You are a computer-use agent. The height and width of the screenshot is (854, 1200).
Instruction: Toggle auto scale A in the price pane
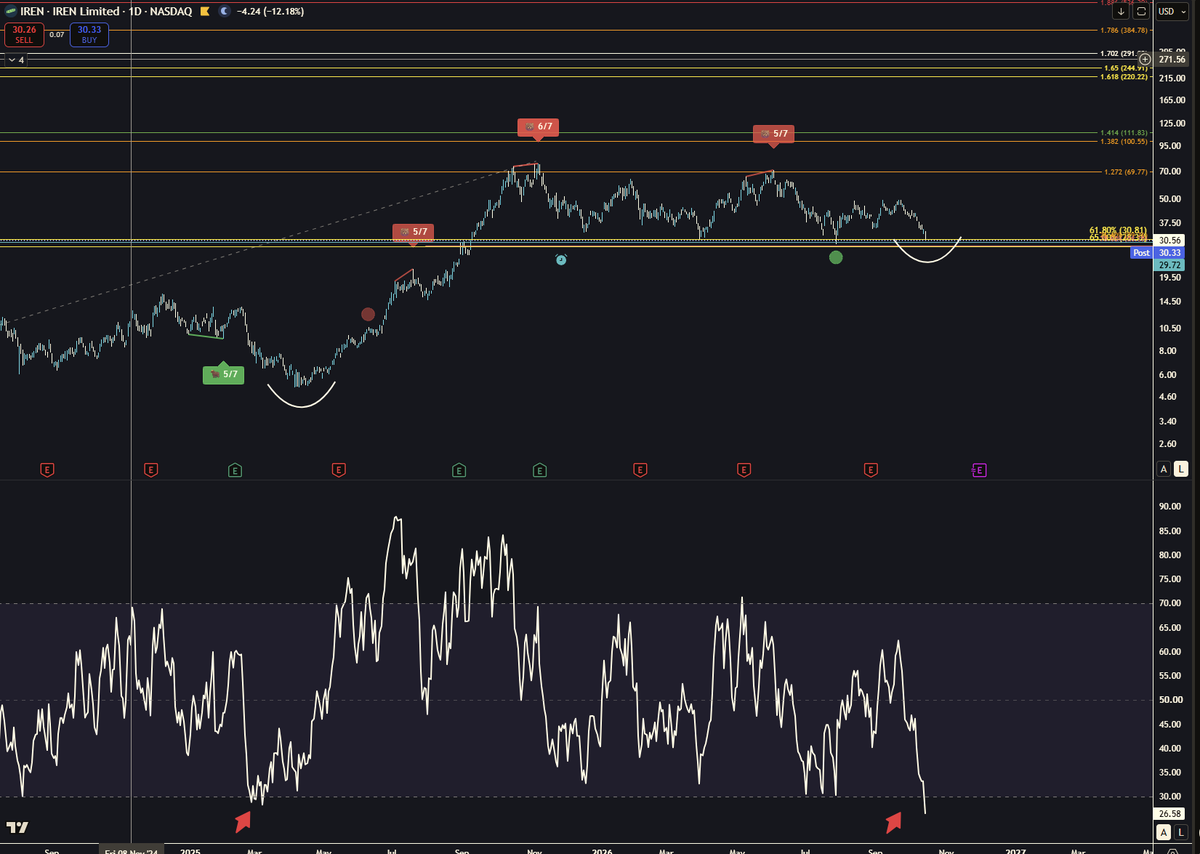pyautogui.click(x=1164, y=469)
